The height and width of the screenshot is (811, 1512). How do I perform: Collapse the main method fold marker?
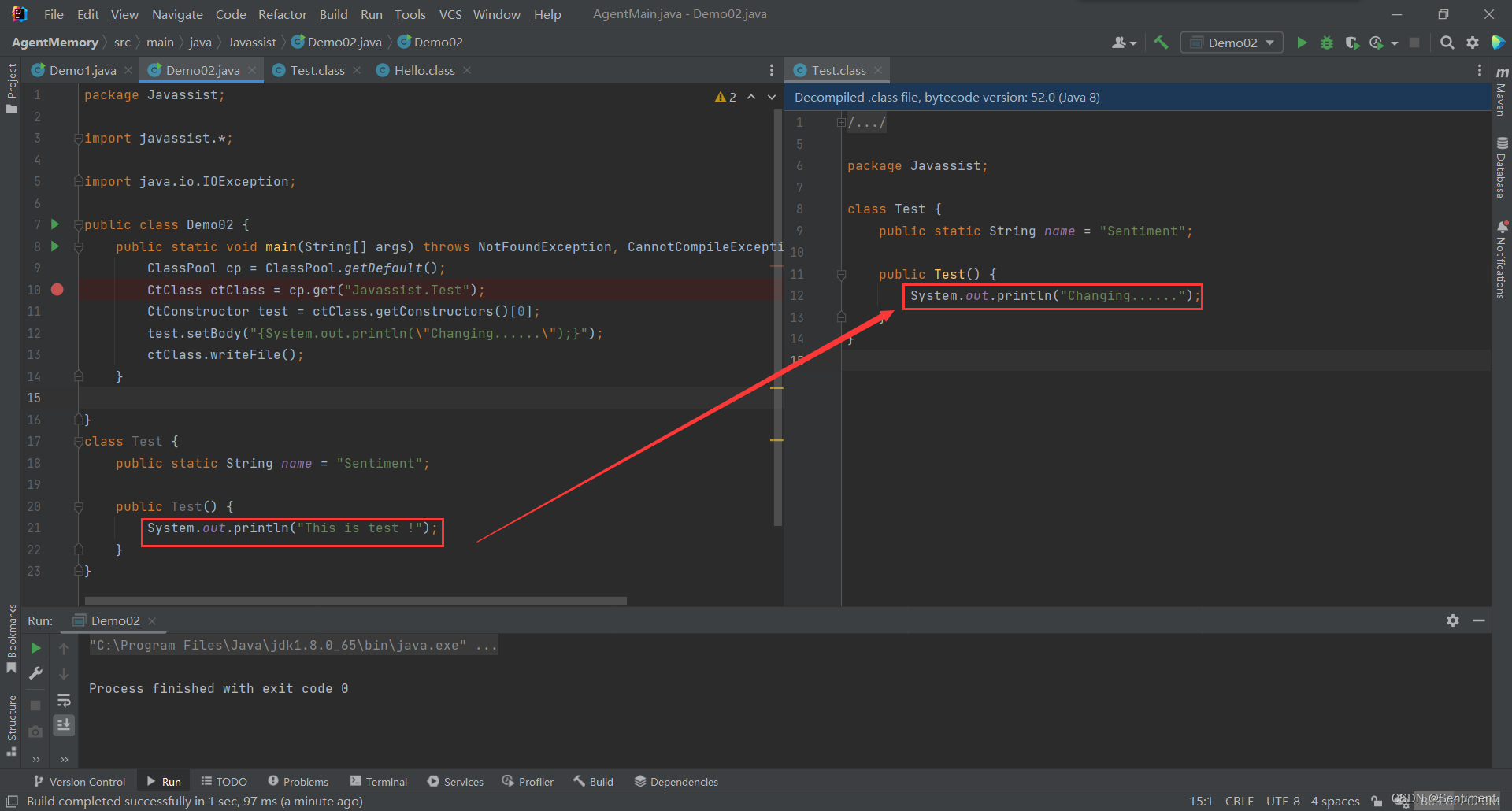point(78,247)
